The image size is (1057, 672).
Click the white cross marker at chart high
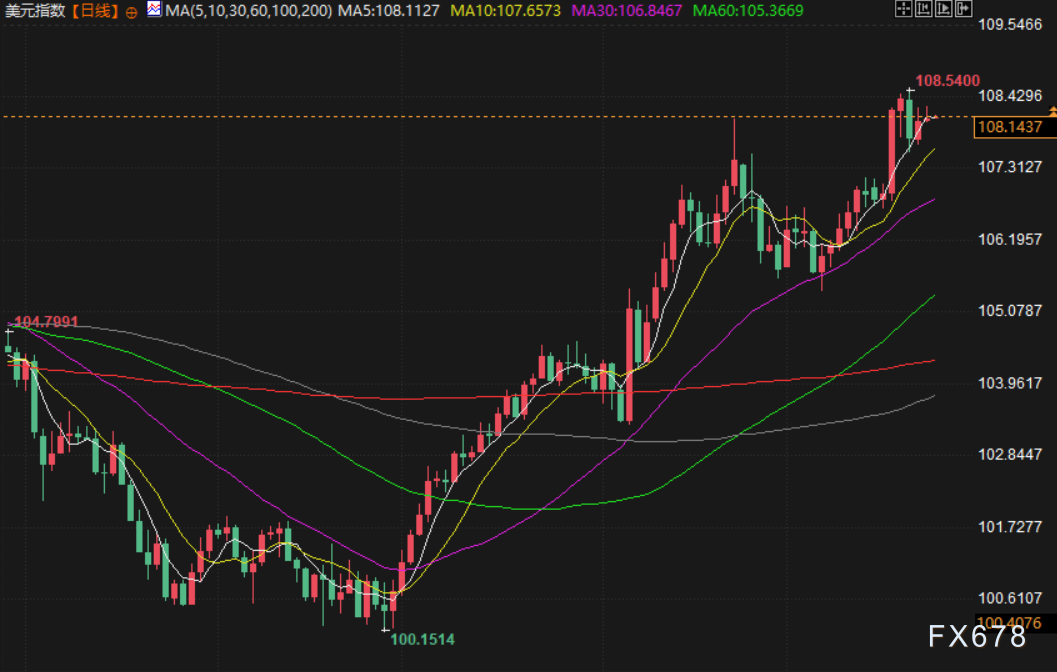[910, 91]
